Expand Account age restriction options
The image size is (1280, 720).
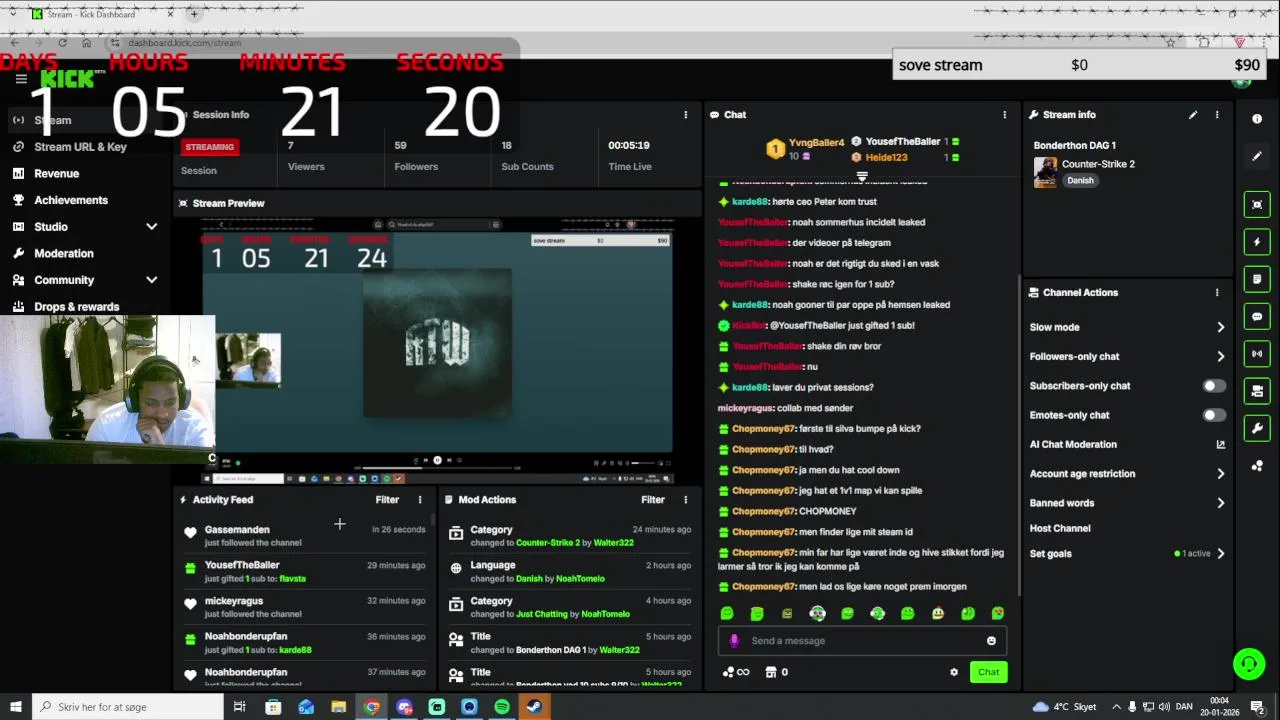pos(1220,474)
